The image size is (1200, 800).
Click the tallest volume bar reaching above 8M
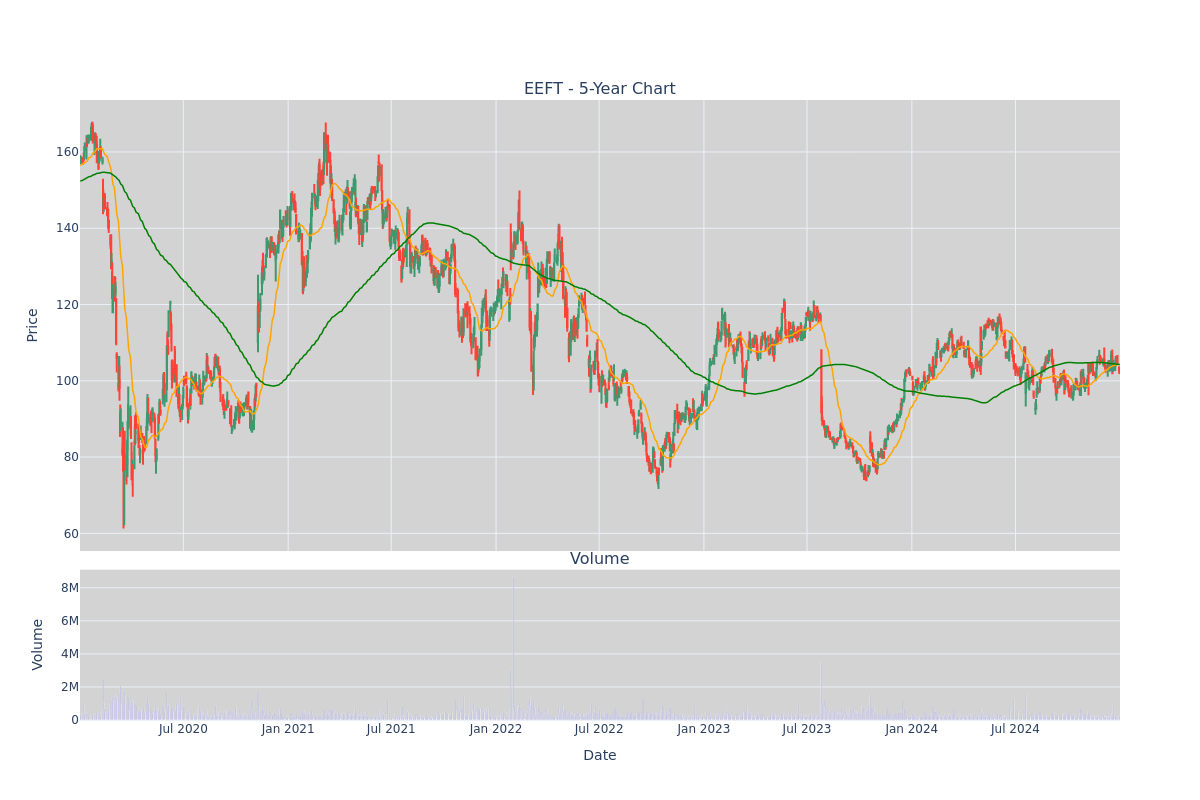[x=514, y=648]
